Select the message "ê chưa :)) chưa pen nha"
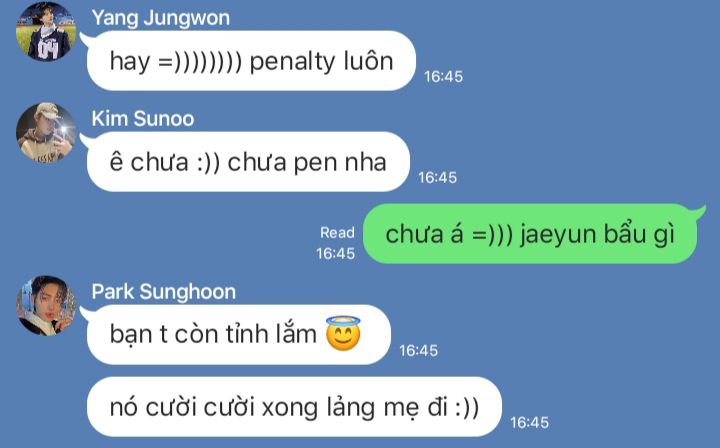This screenshot has height=448, width=720. tap(248, 162)
